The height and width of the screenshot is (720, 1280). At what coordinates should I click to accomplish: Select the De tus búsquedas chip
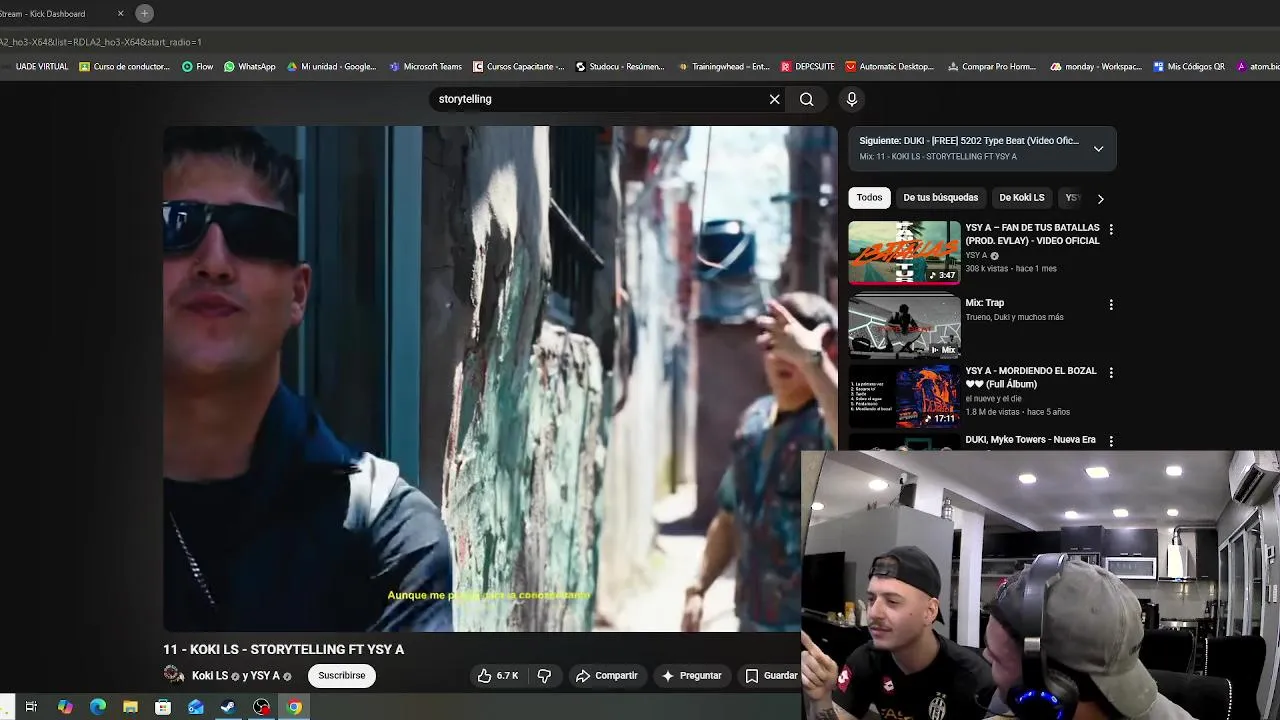point(941,198)
